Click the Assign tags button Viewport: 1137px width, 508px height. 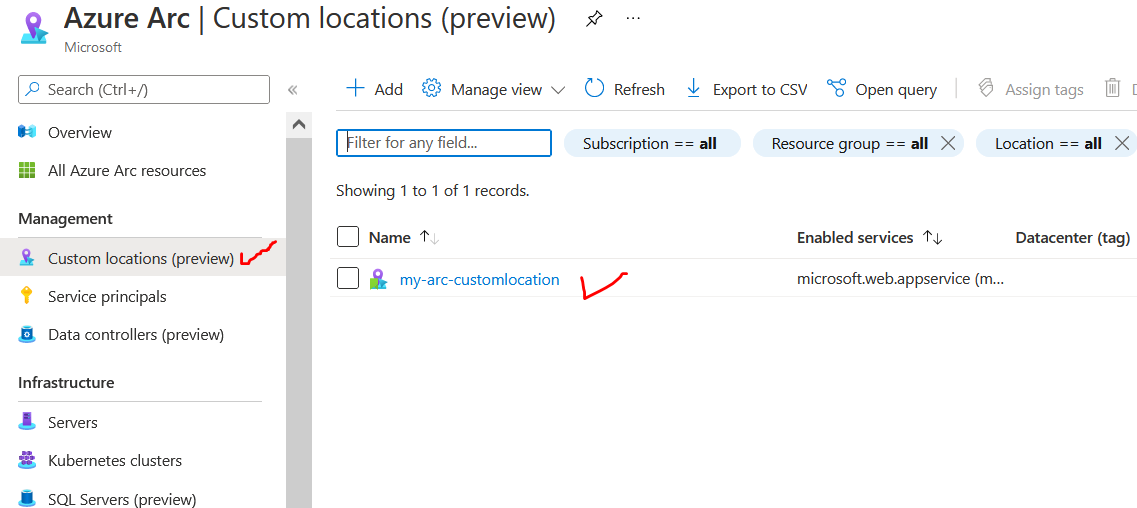1030,89
